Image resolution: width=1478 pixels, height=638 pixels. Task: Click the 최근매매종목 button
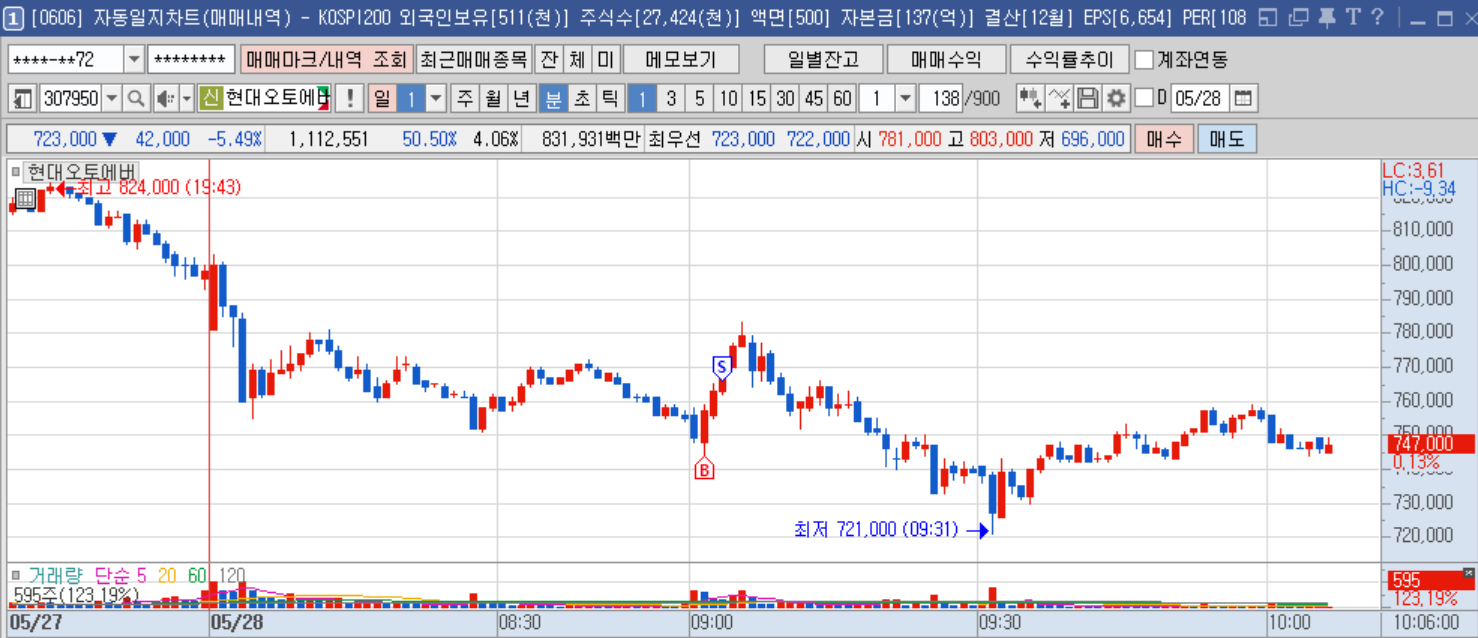(473, 60)
